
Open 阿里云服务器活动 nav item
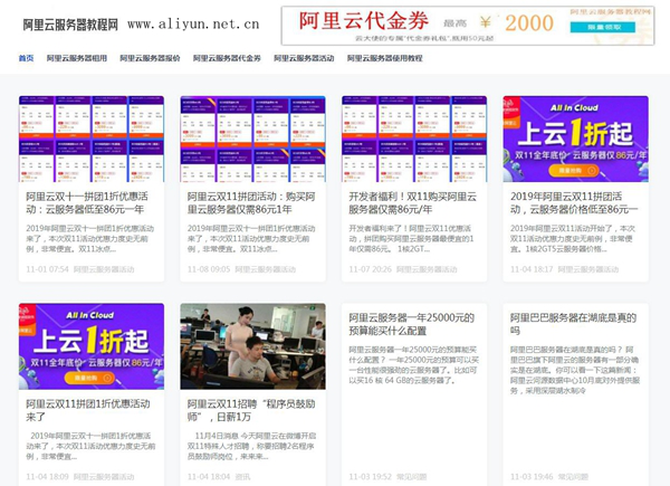pos(304,58)
